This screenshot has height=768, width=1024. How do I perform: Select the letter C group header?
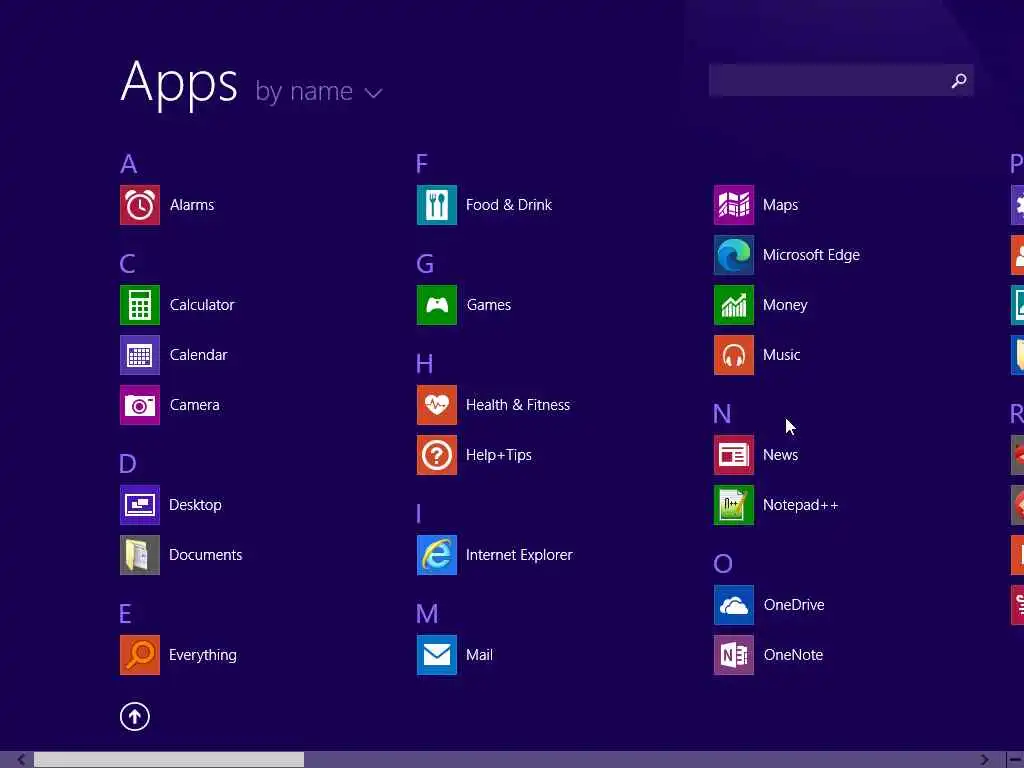(x=127, y=264)
